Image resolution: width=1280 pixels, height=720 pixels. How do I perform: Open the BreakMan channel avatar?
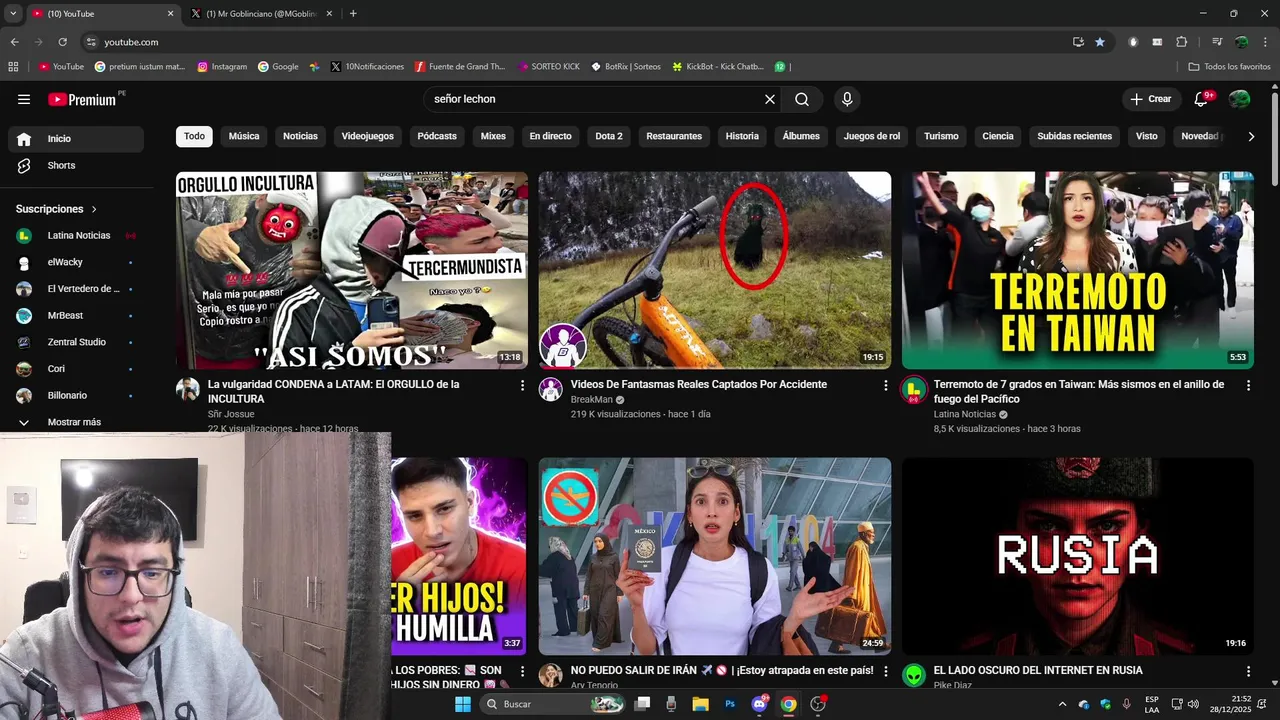tap(551, 389)
